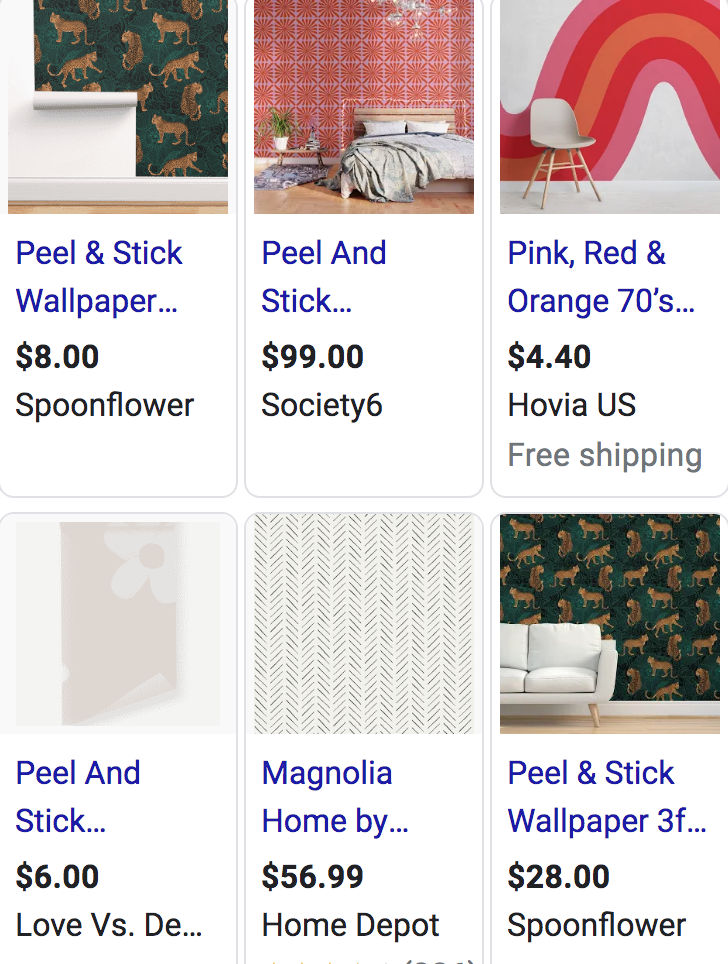Select the $4.40 Hovia US price

[549, 357]
